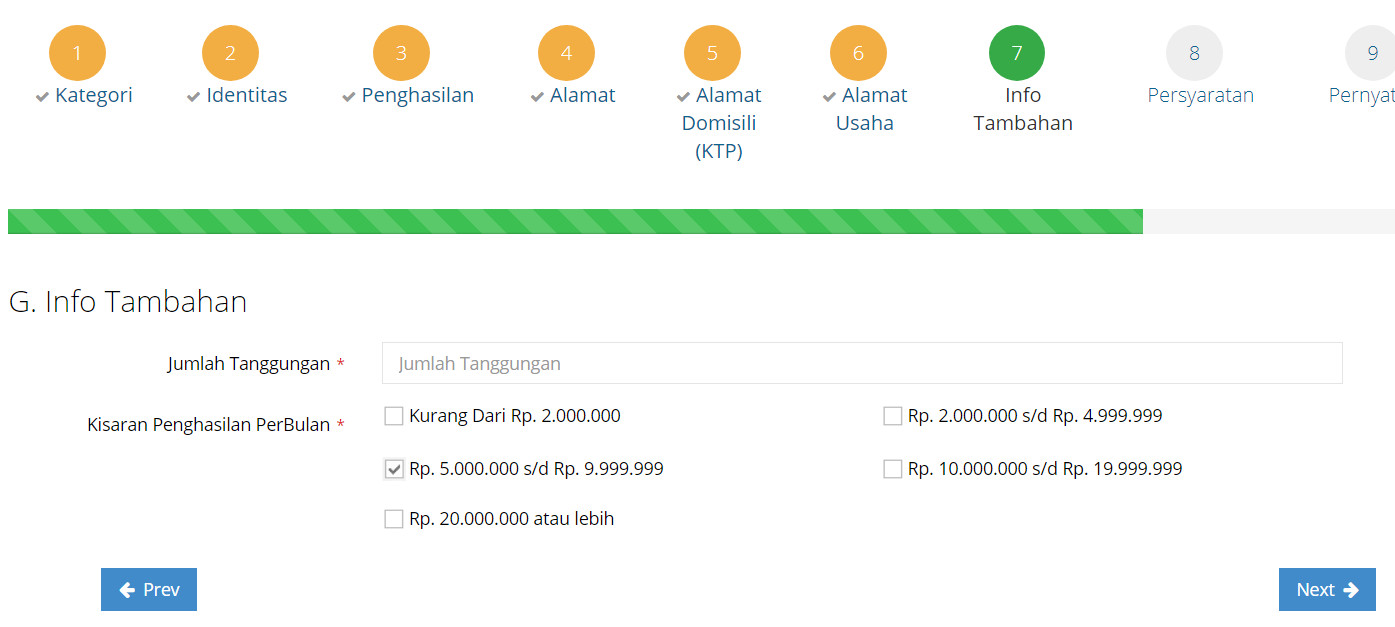Viewport: 1395px width, 627px height.
Task: Switch to the Penghasilan step label
Action: pos(417,95)
